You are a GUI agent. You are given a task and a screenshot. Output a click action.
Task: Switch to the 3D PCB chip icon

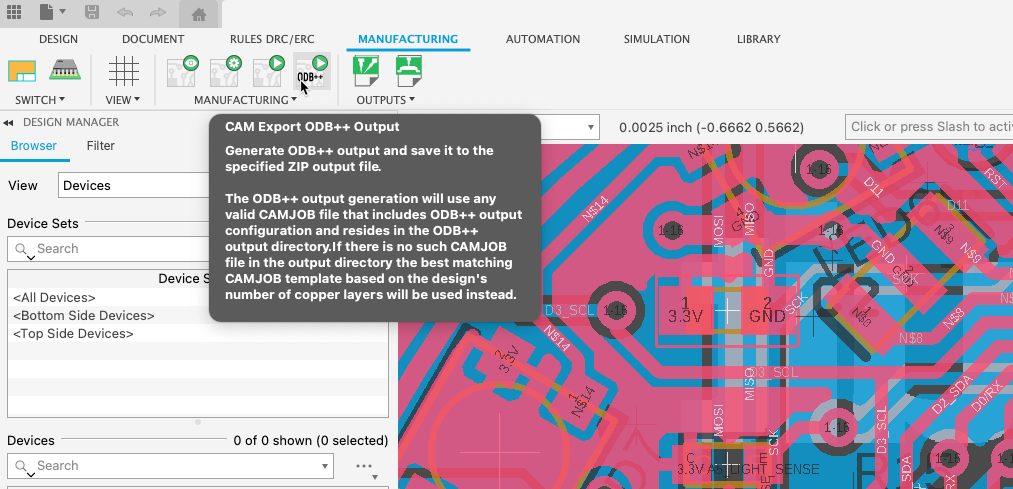point(65,70)
